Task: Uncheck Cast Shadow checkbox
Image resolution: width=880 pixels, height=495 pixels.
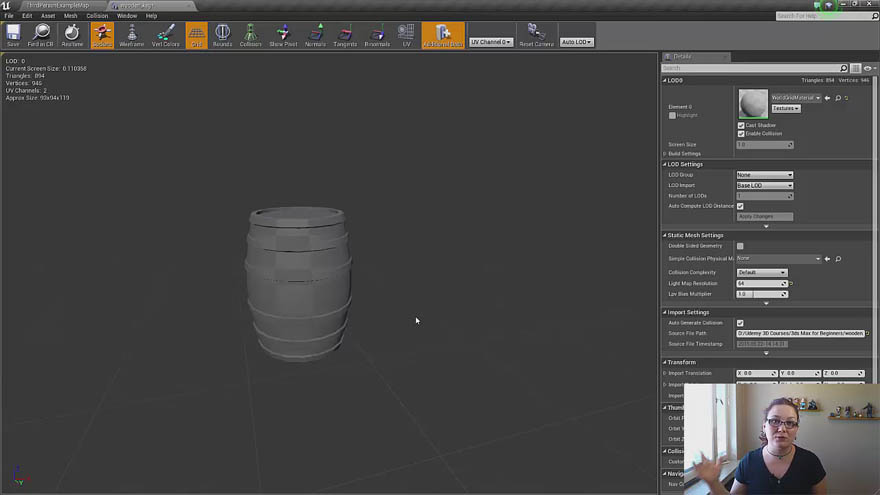Action: pos(741,125)
